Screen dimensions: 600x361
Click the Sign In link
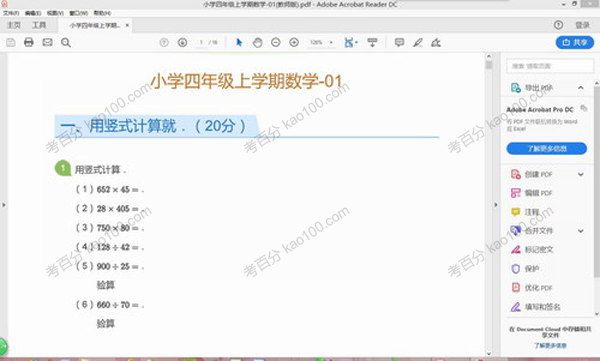tap(582, 25)
